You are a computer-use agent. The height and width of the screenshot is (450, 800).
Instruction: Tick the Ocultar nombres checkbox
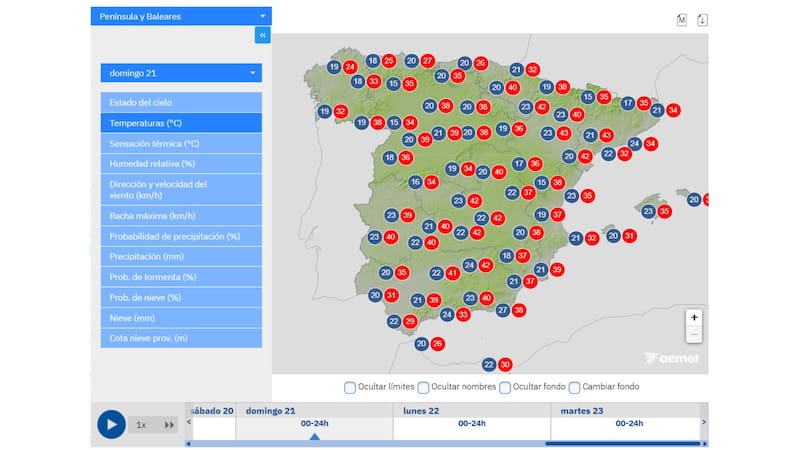423,387
